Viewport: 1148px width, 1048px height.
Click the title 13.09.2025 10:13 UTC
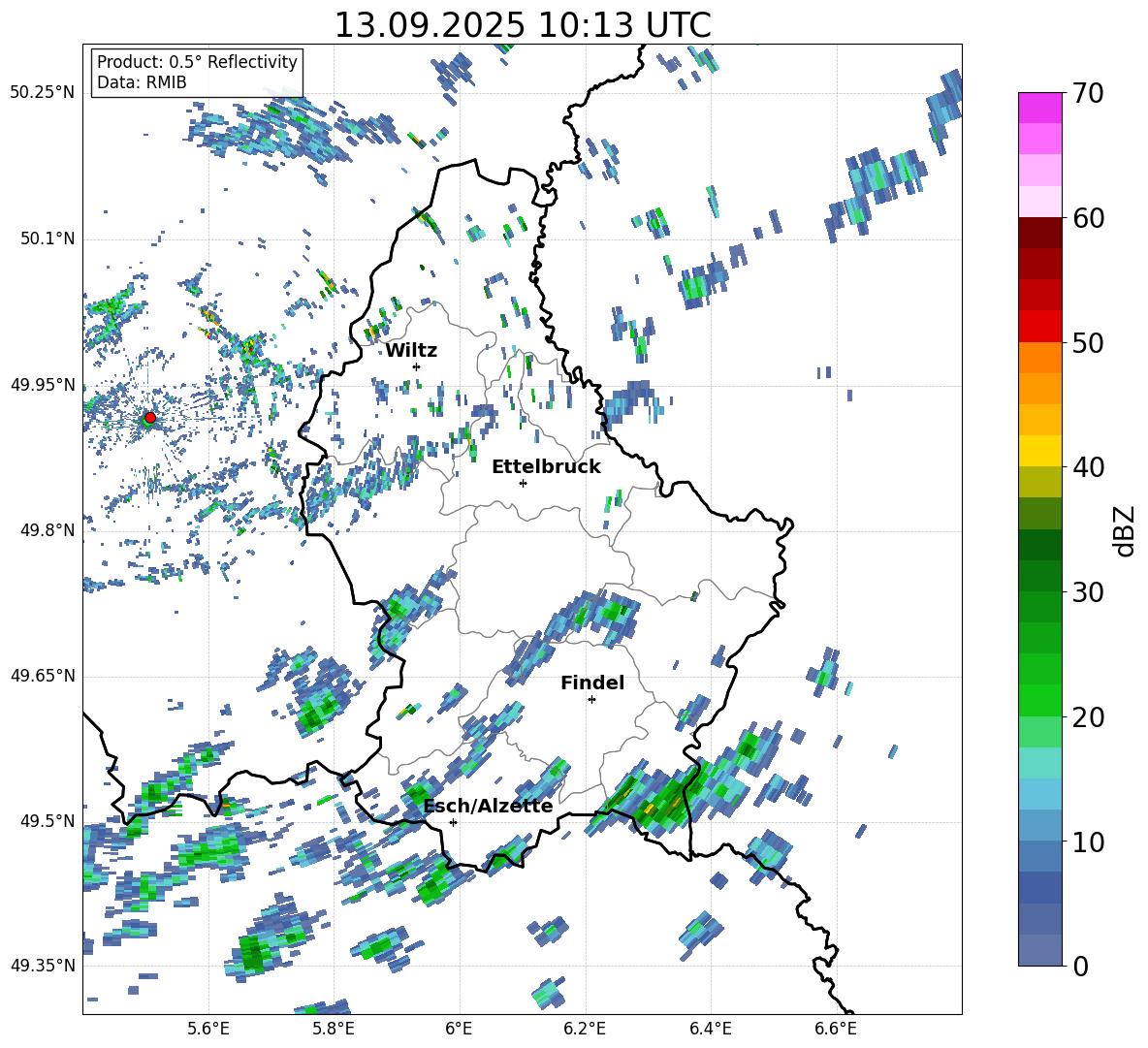tap(523, 25)
